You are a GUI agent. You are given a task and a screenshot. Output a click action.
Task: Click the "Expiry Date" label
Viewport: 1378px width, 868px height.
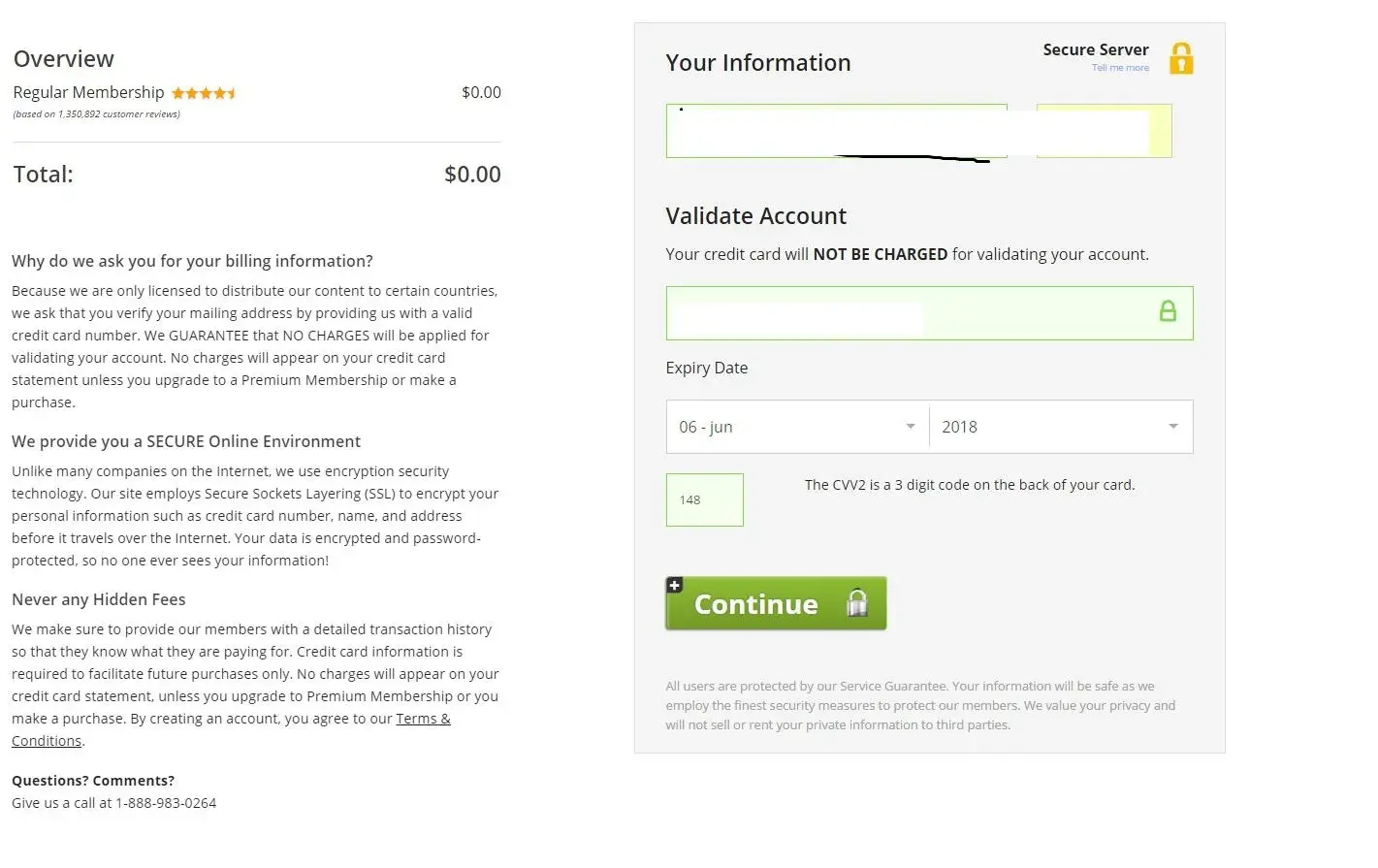706,368
